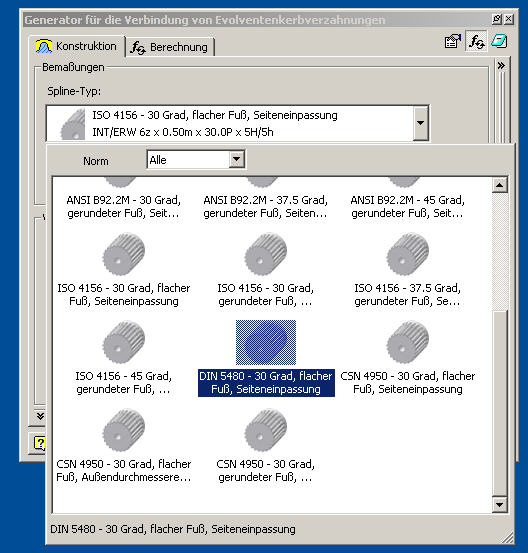The width and height of the screenshot is (528, 553).
Task: Expand the Spline-Typ combo box arrow
Action: 420,123
